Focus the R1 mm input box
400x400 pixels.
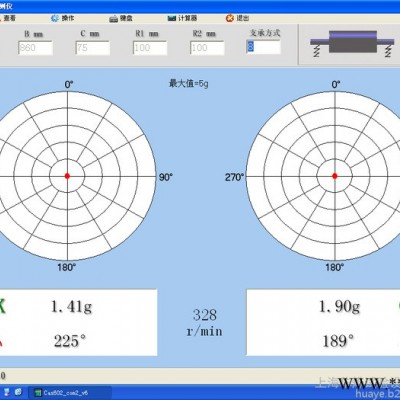(x=150, y=48)
